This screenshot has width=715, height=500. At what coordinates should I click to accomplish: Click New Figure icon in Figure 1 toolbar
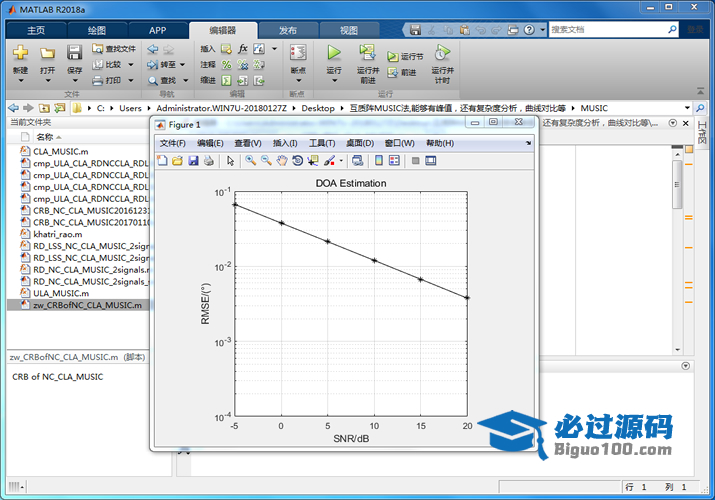pos(162,160)
